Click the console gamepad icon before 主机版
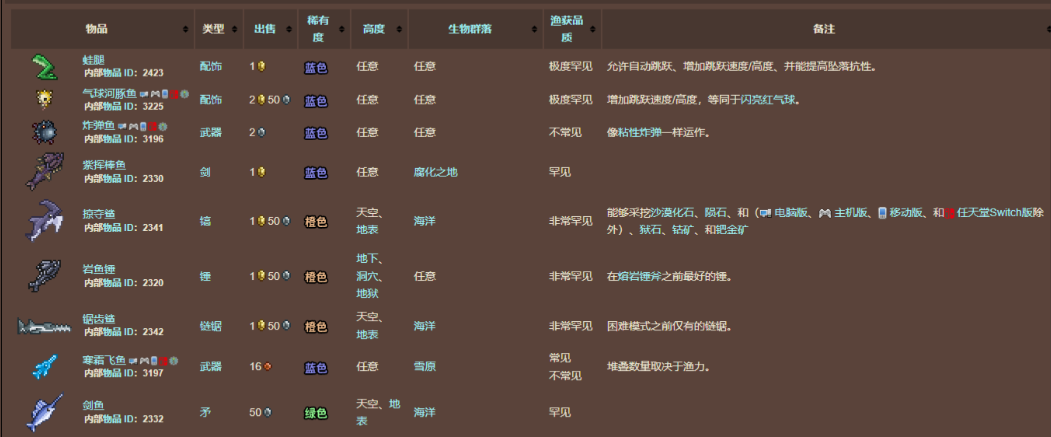Image resolution: width=1051 pixels, height=437 pixels. 824,213
